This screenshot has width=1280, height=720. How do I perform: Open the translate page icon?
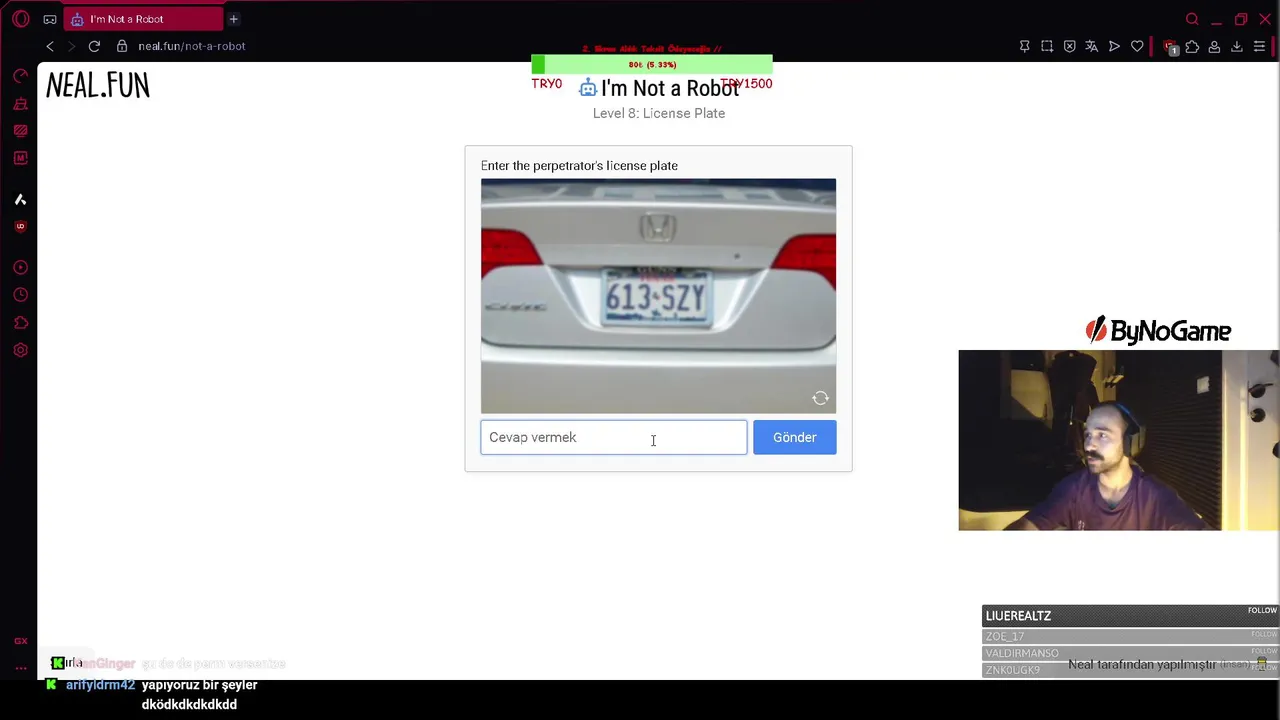point(1092,46)
